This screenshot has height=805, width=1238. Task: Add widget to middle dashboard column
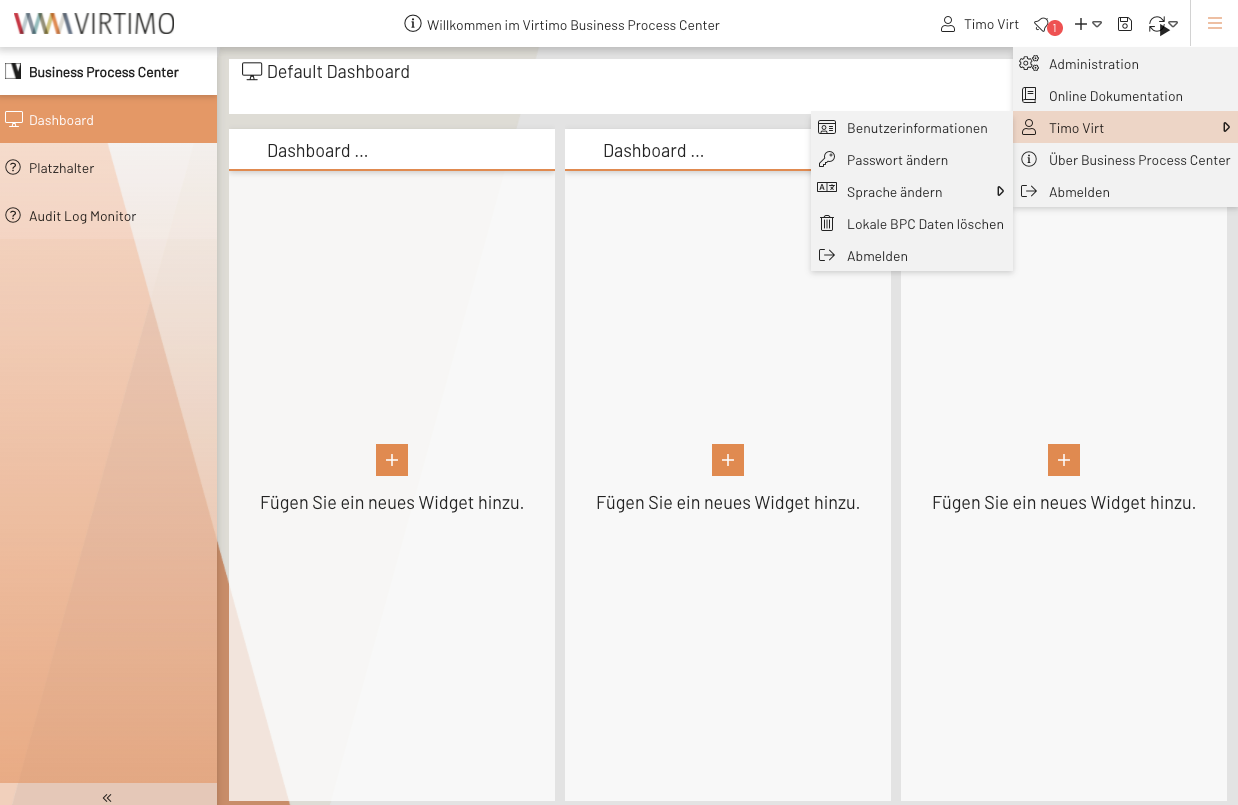[728, 460]
